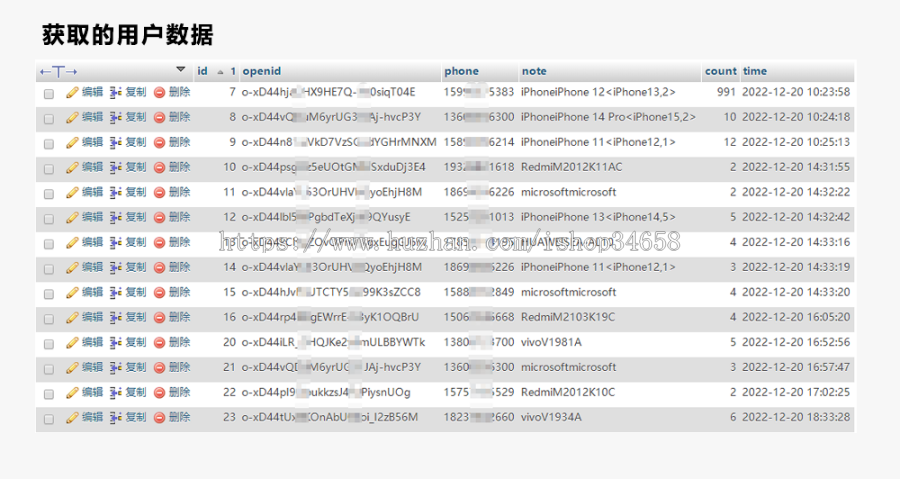Click the note cell "RedmiM2012K10C"
The width and height of the screenshot is (900, 479).
coord(568,392)
